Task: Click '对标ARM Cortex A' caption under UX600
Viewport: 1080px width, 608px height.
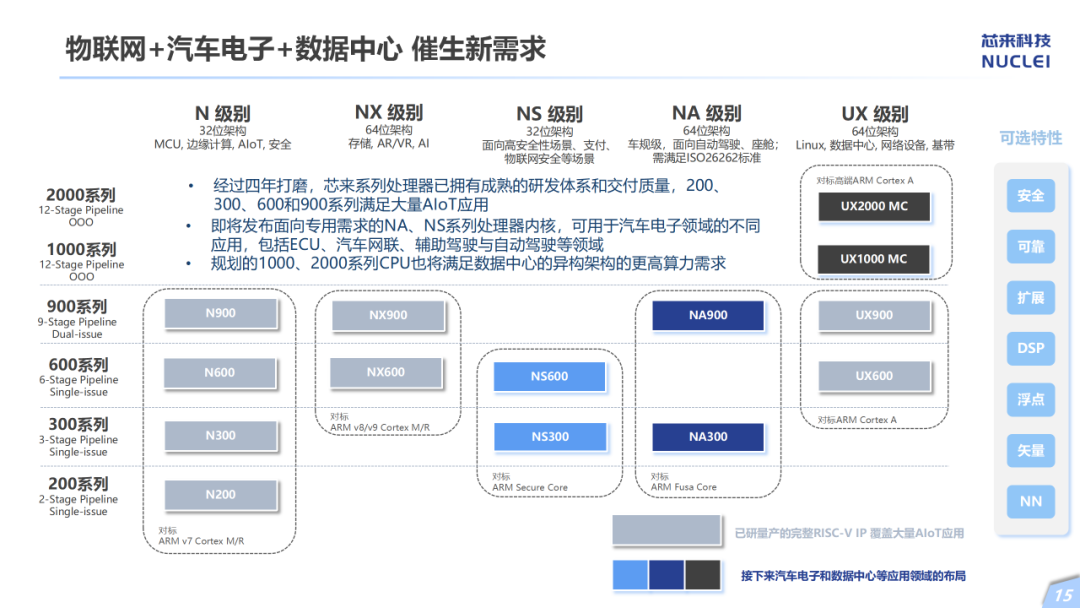Action: coord(857,420)
